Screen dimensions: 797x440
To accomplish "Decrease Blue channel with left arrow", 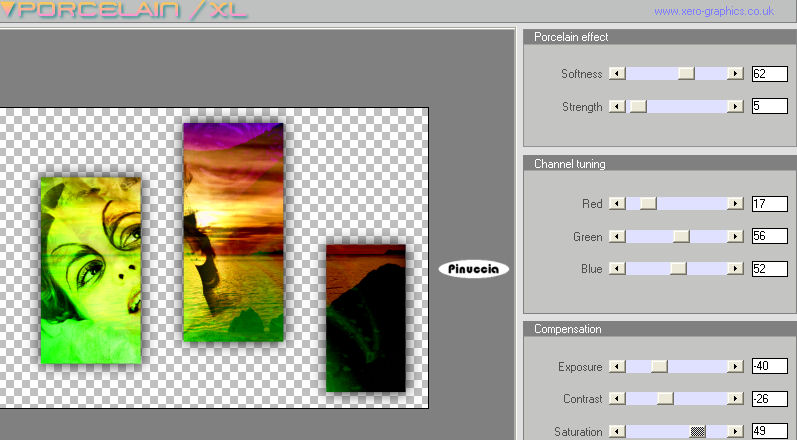I will coord(617,268).
